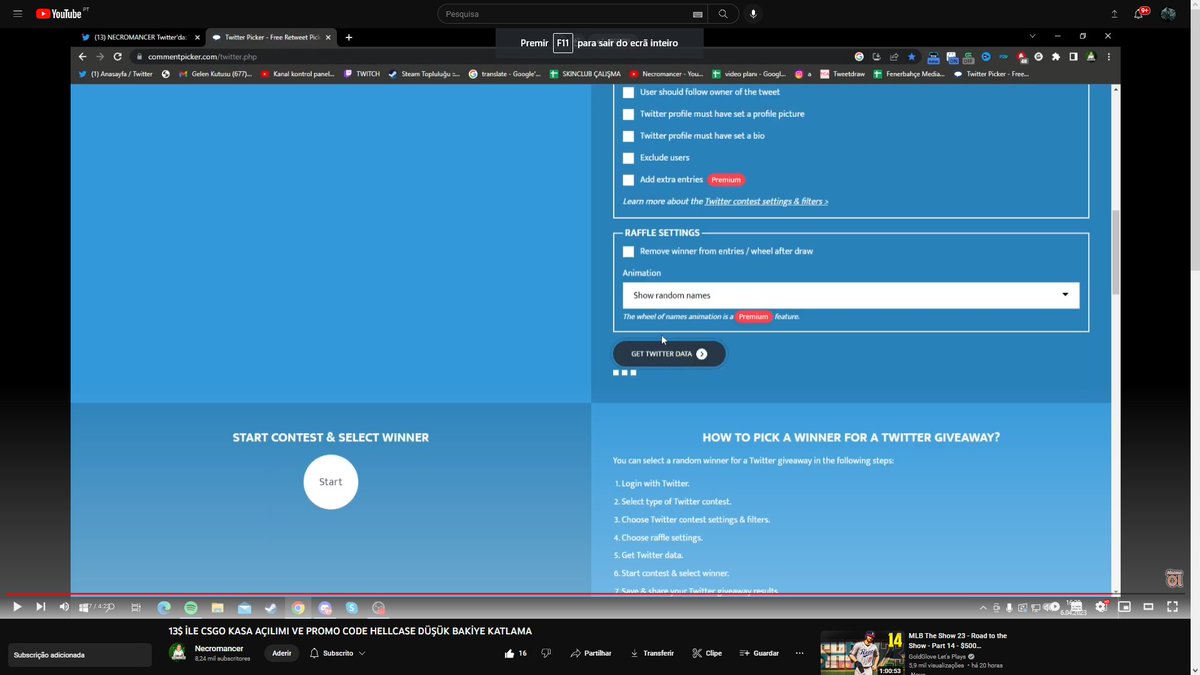Open 'Twitter contest settings & filters' link
1200x675 pixels.
click(766, 201)
